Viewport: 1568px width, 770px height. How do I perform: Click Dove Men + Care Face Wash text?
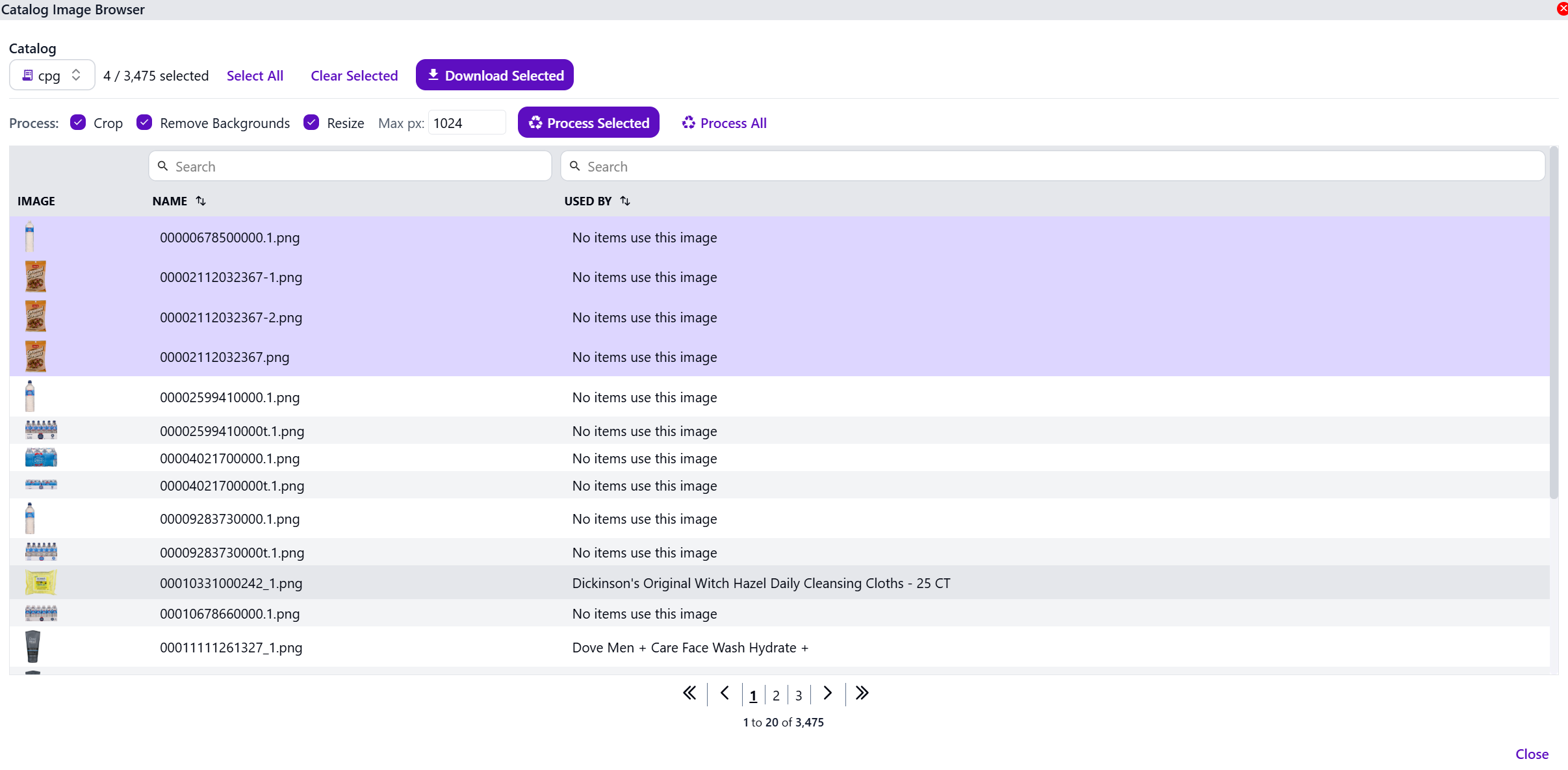[690, 647]
